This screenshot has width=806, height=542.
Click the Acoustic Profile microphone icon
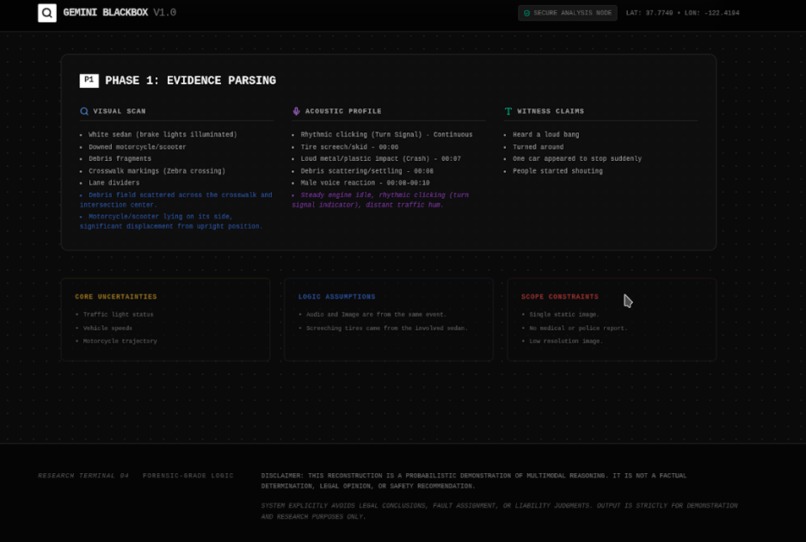296,111
